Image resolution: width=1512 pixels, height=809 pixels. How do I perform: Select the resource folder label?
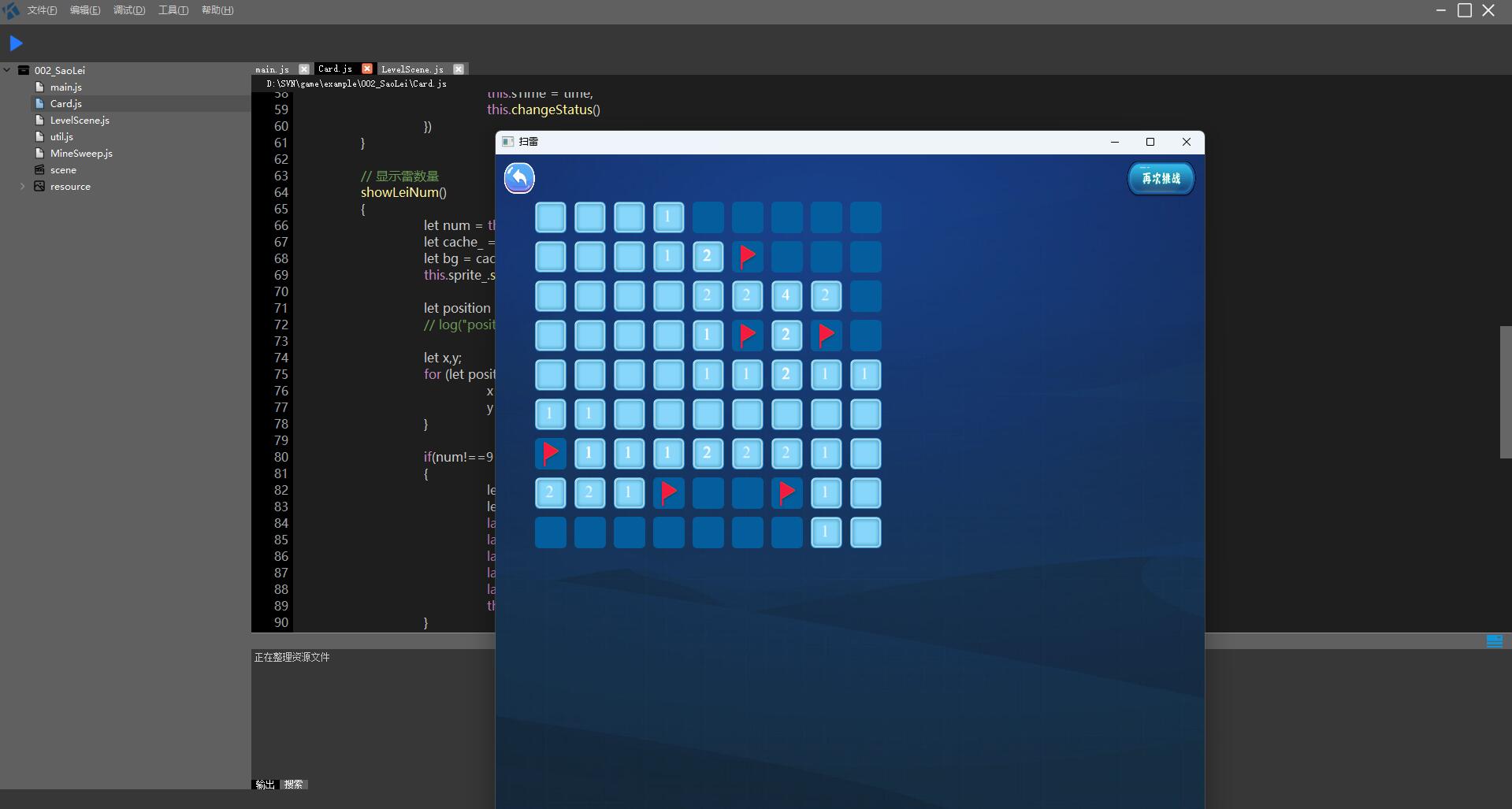(x=70, y=187)
